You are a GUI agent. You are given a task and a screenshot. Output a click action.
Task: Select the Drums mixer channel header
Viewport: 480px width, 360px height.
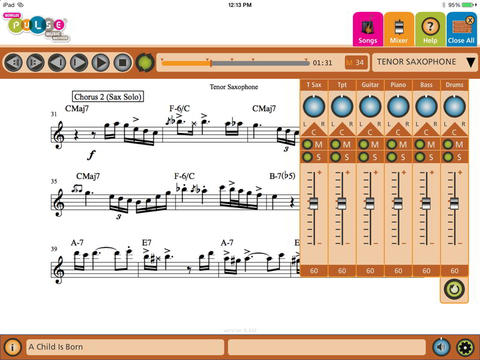click(454, 85)
